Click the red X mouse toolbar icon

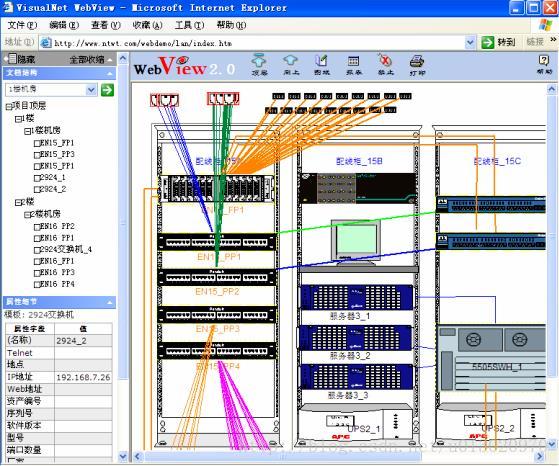tap(385, 65)
